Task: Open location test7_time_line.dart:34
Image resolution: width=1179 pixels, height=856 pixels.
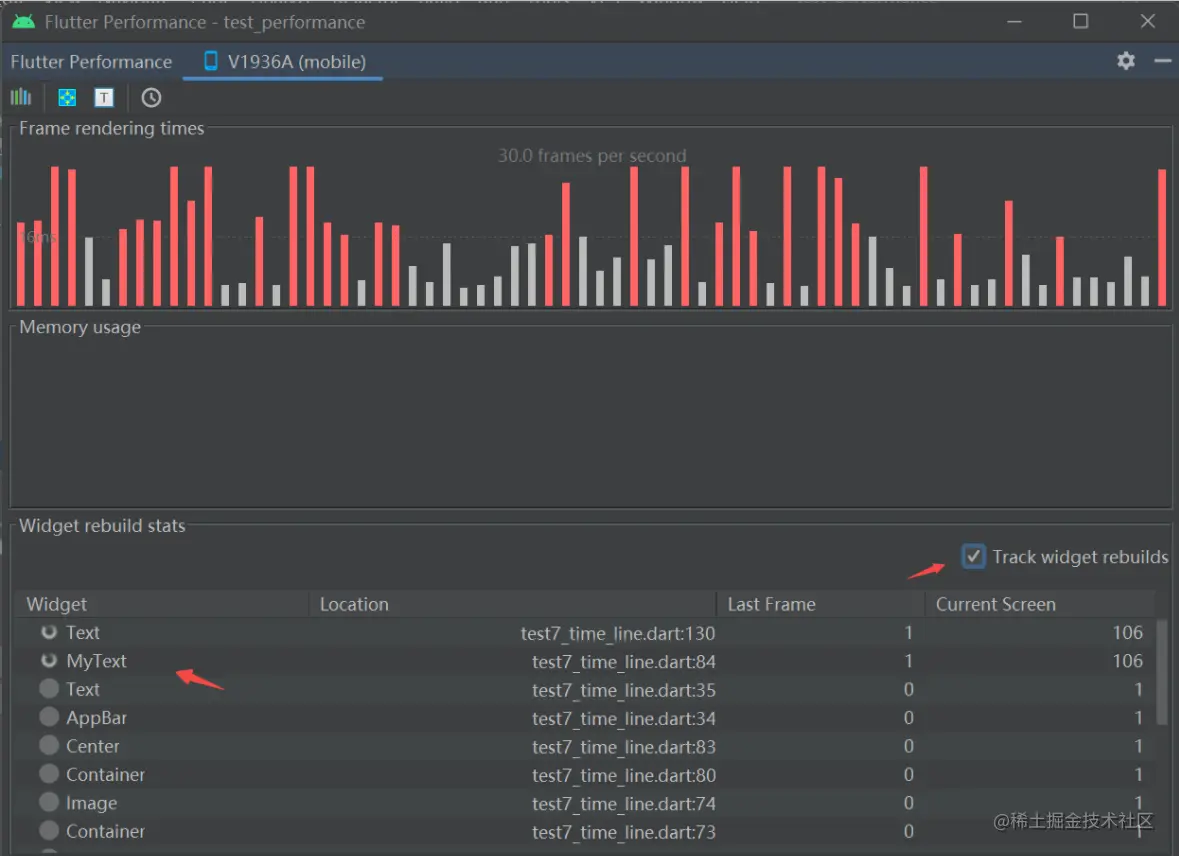Action: coord(623,718)
